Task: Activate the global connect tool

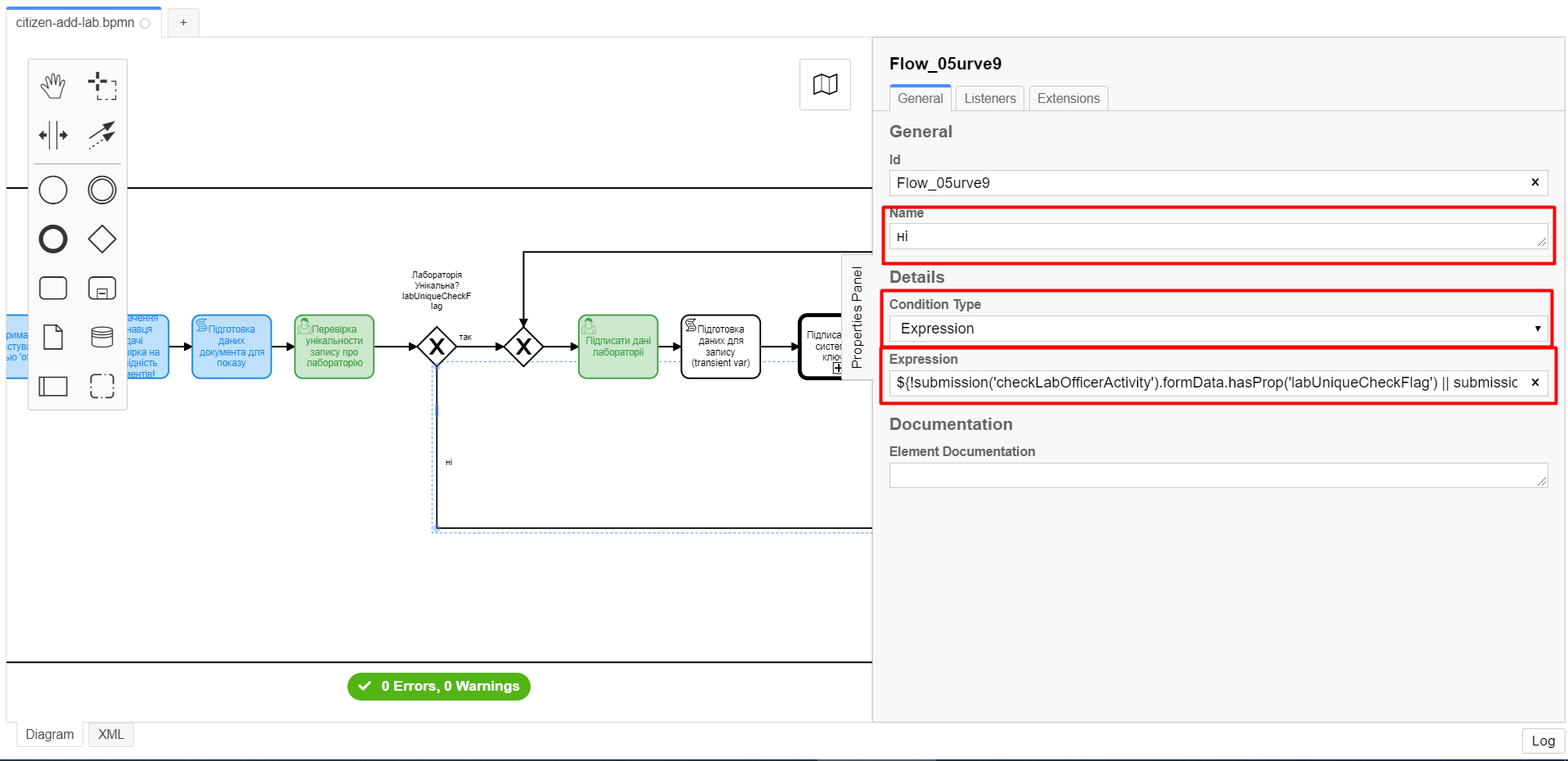Action: point(102,135)
